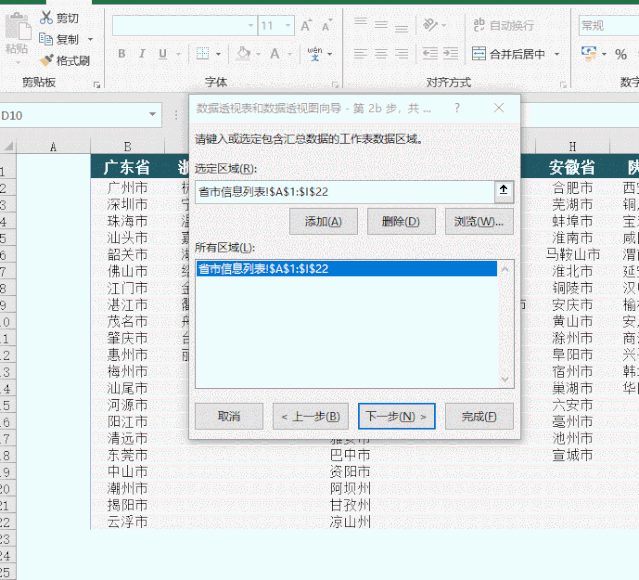Open Clipboard group dialog launcher
Image resolution: width=639 pixels, height=580 pixels.
point(97,84)
